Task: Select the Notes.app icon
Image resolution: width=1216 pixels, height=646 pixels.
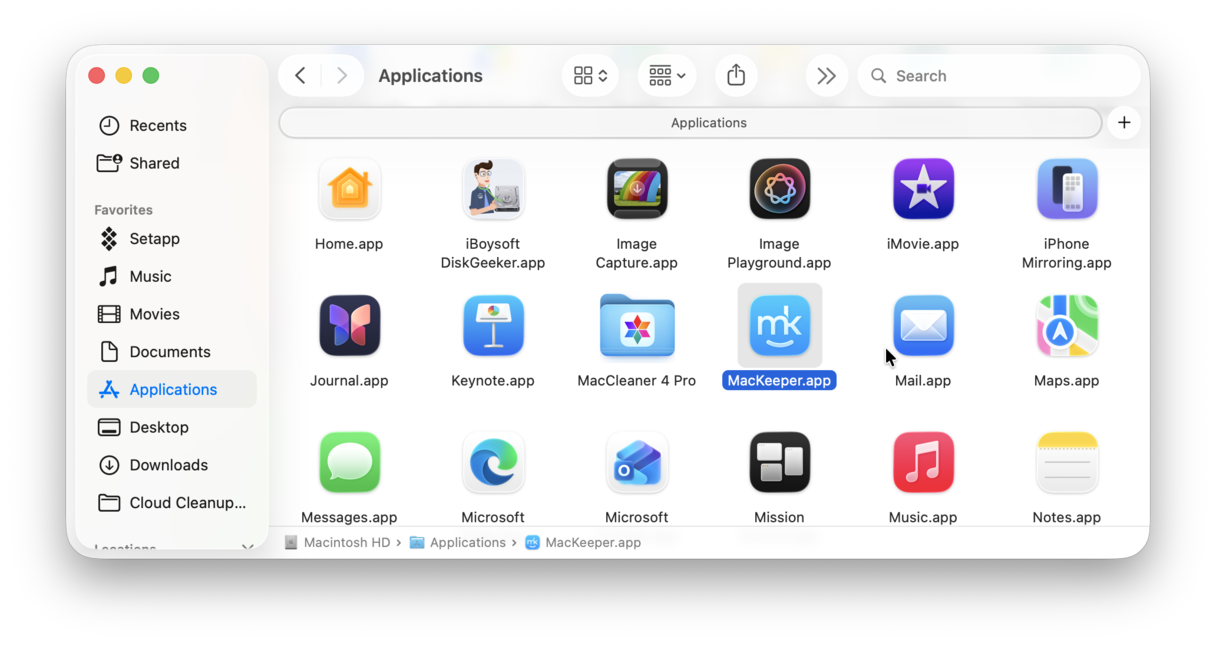Action: click(x=1067, y=463)
